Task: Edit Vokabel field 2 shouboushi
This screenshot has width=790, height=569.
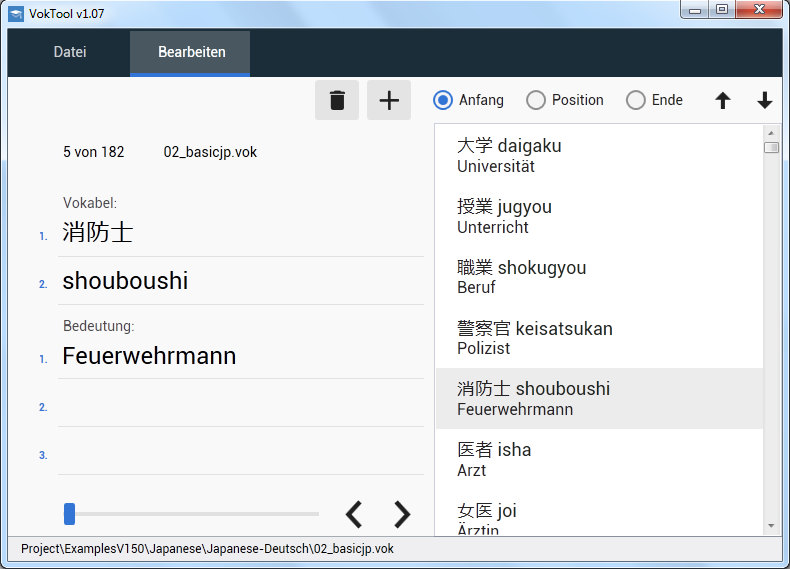Action: pos(241,281)
